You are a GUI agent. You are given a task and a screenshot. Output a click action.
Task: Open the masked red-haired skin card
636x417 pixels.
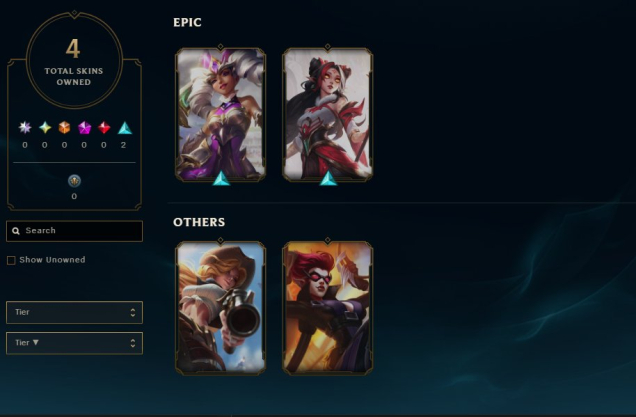328,307
